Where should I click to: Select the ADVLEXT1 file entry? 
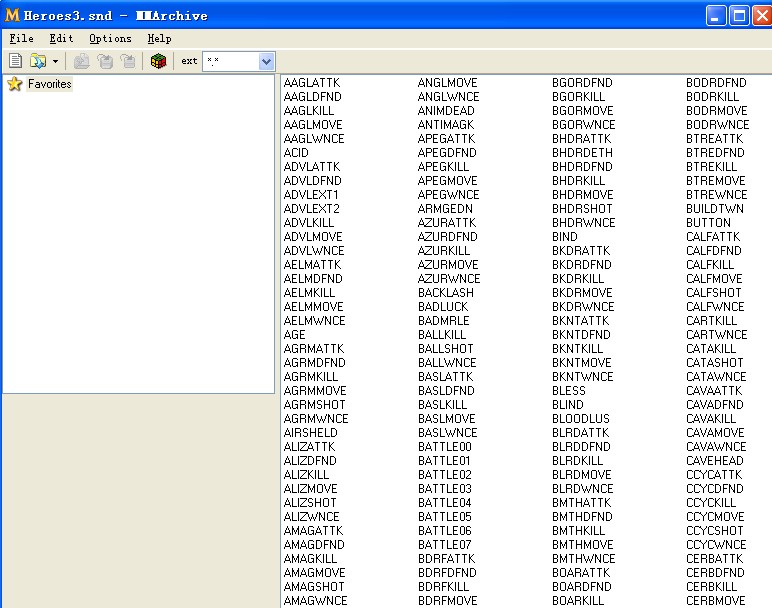[311, 194]
